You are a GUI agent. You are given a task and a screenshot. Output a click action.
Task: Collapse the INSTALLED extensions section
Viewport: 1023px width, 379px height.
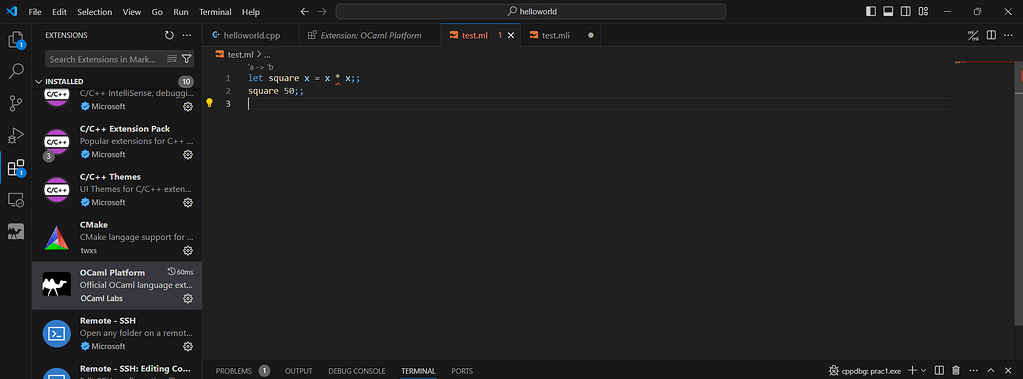38,82
